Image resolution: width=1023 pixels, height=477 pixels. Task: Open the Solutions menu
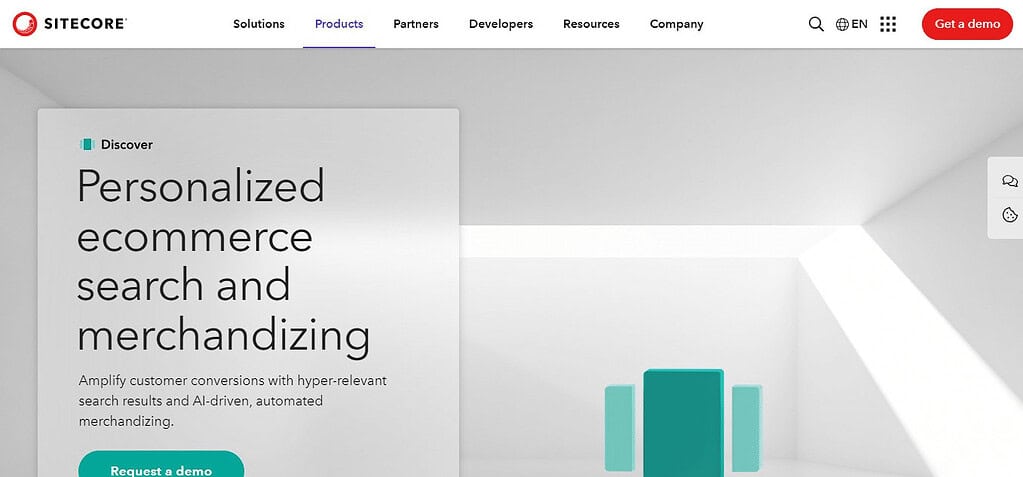[x=259, y=24]
